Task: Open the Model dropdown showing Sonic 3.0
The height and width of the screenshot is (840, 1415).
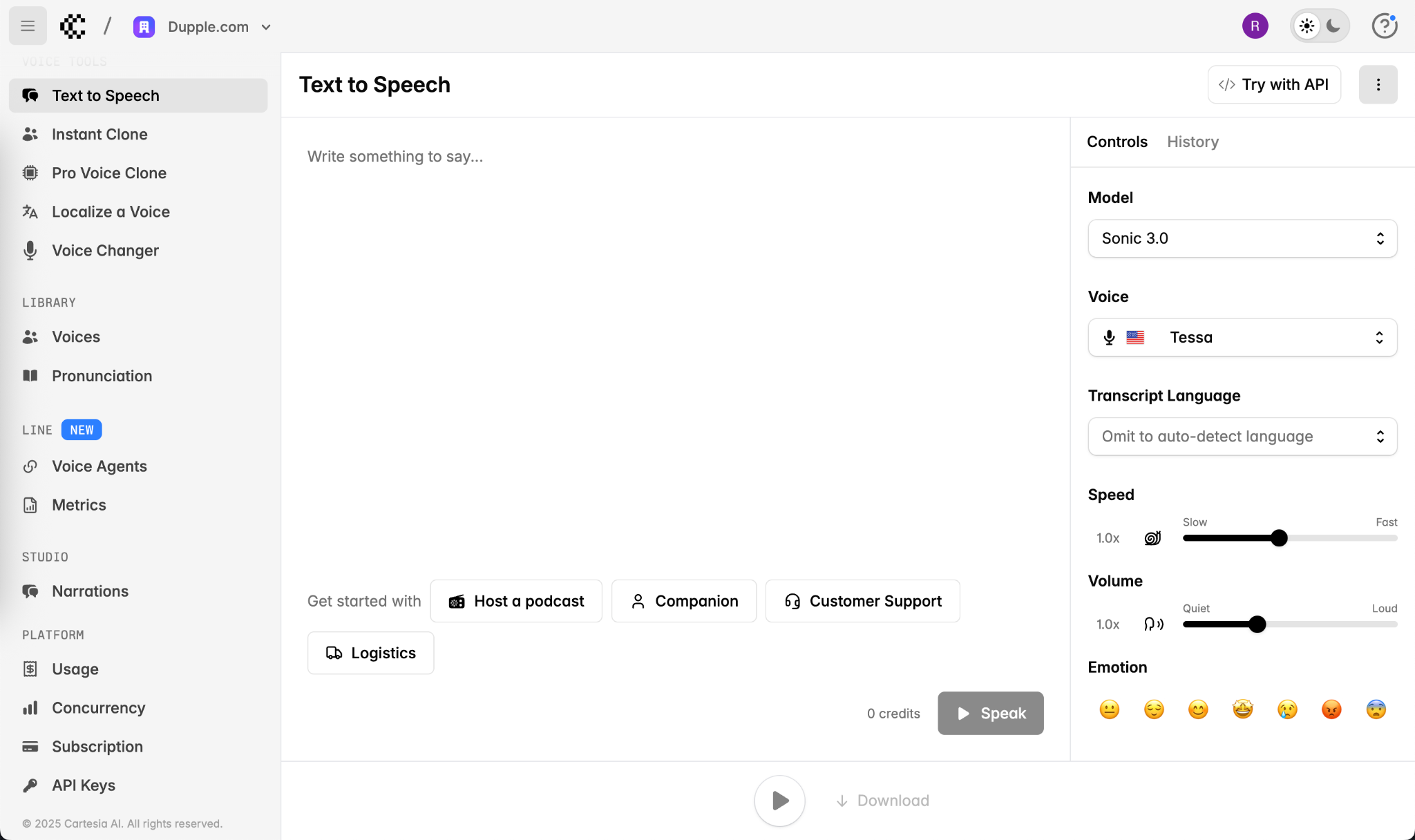Action: pyautogui.click(x=1242, y=238)
